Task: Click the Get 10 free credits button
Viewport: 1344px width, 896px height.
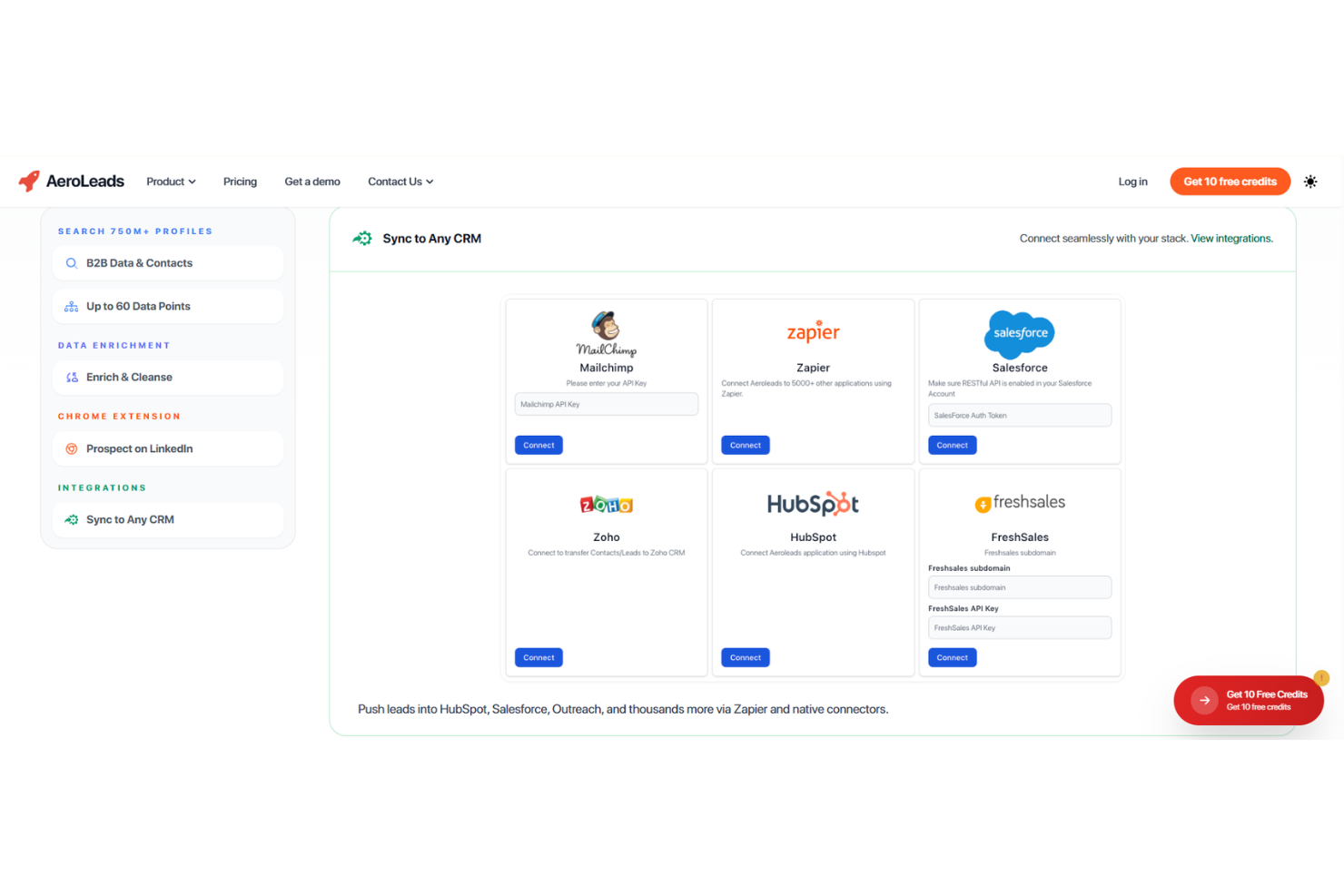Action: (1230, 181)
